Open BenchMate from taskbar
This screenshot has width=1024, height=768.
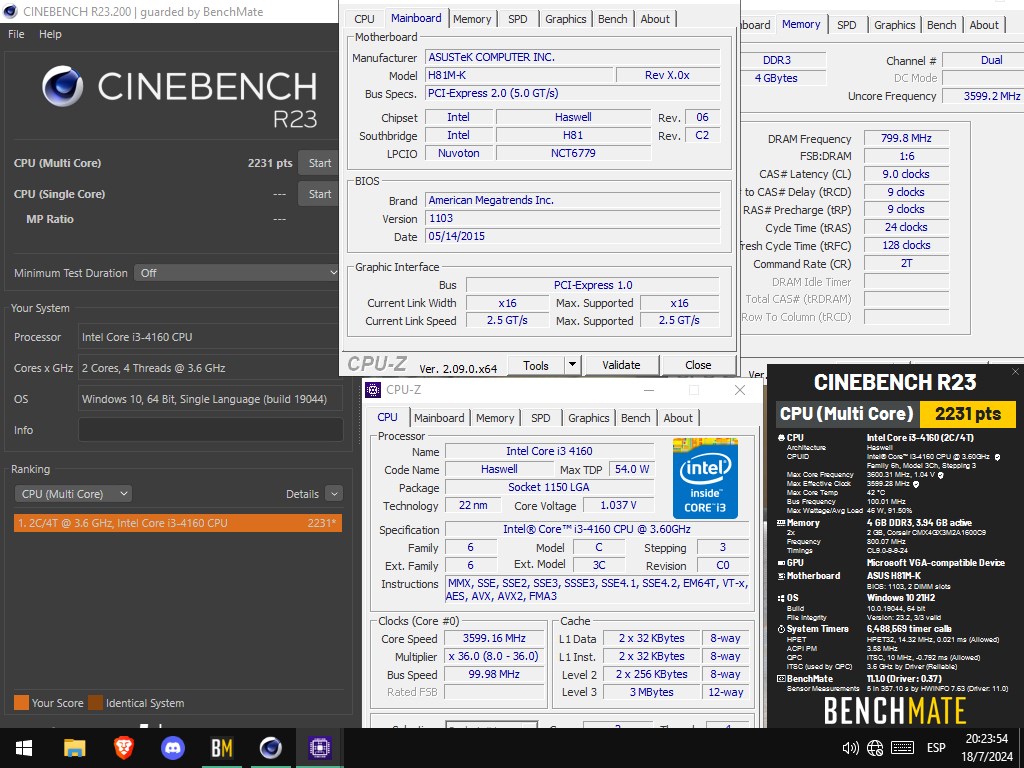(x=221, y=748)
